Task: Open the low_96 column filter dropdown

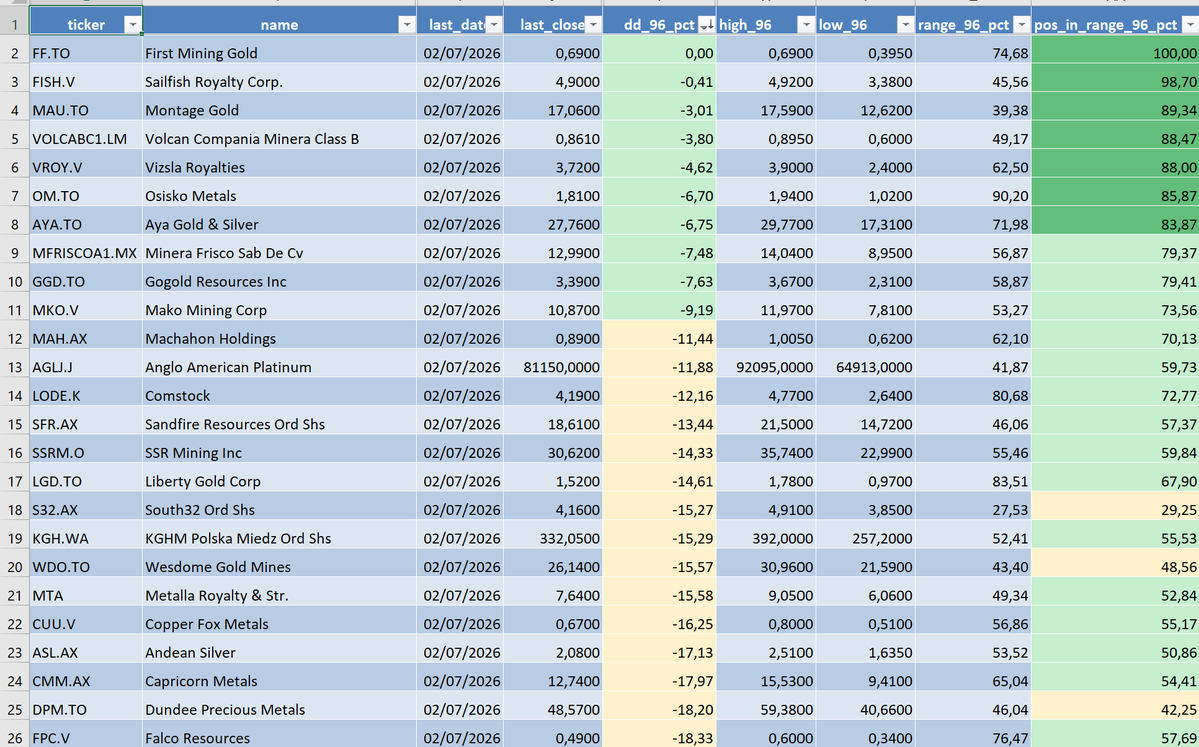Action: coord(905,24)
